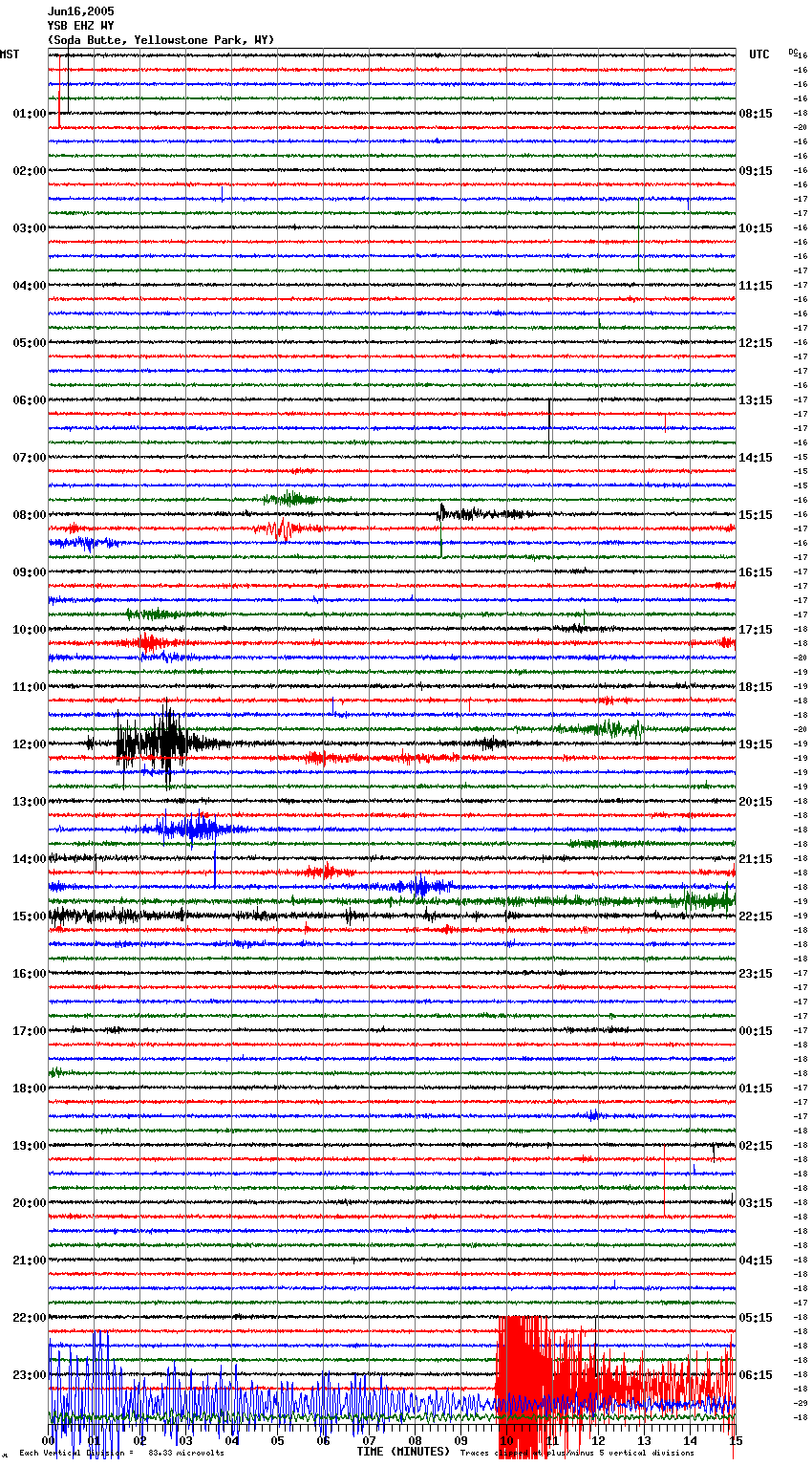
Task: Click the MST time label '18:00'
Action: (29, 1089)
